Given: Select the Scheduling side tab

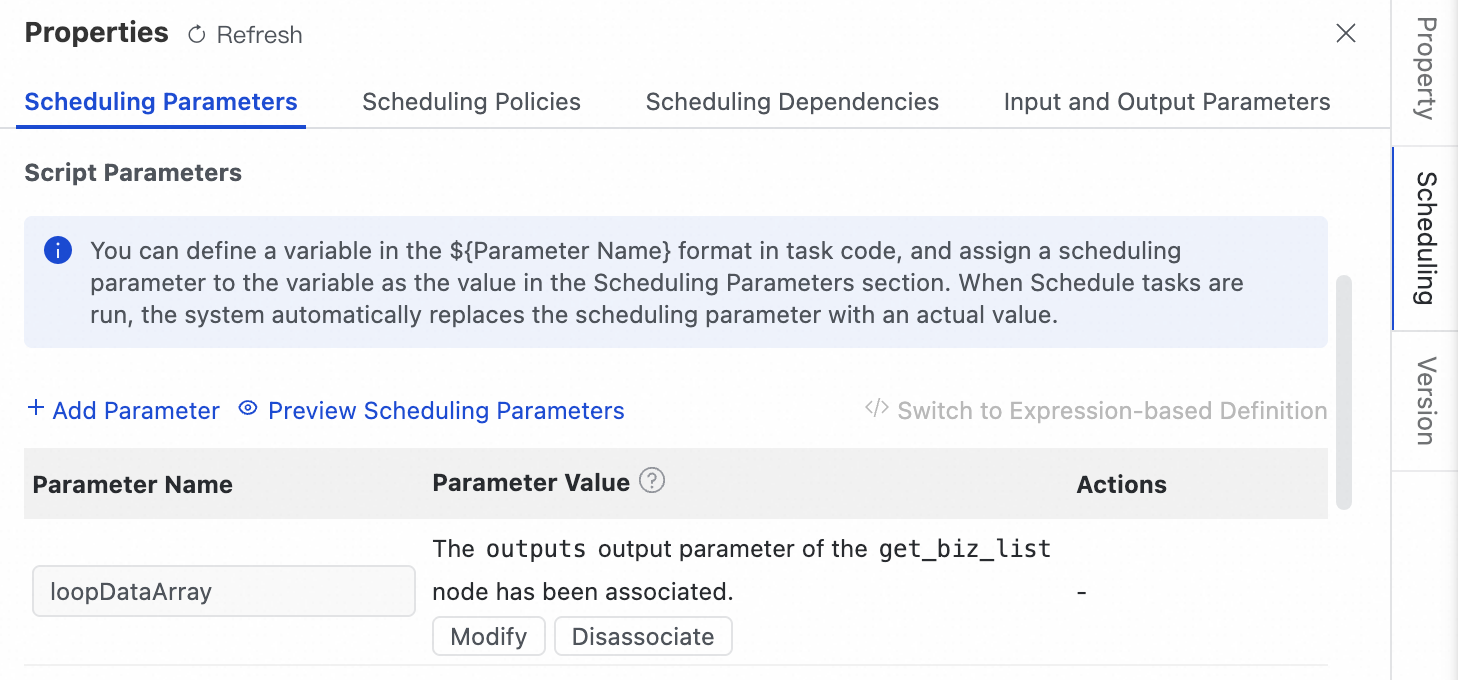Looking at the screenshot, I should tap(1426, 238).
